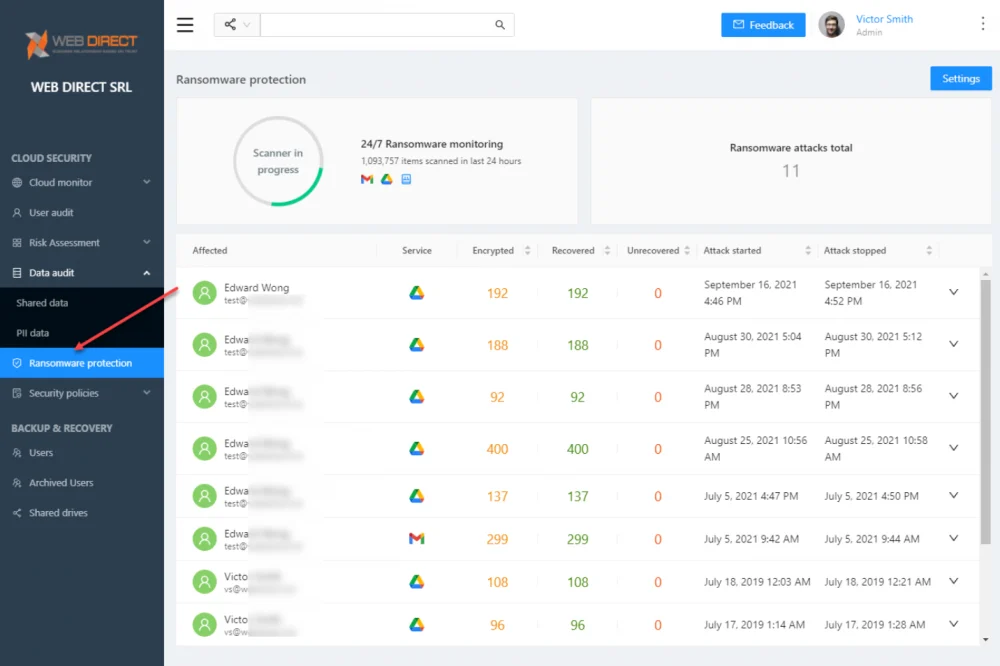The image size is (1000, 666).
Task: Click the Google Drive icon under Ransomware monitoring
Action: (x=386, y=179)
